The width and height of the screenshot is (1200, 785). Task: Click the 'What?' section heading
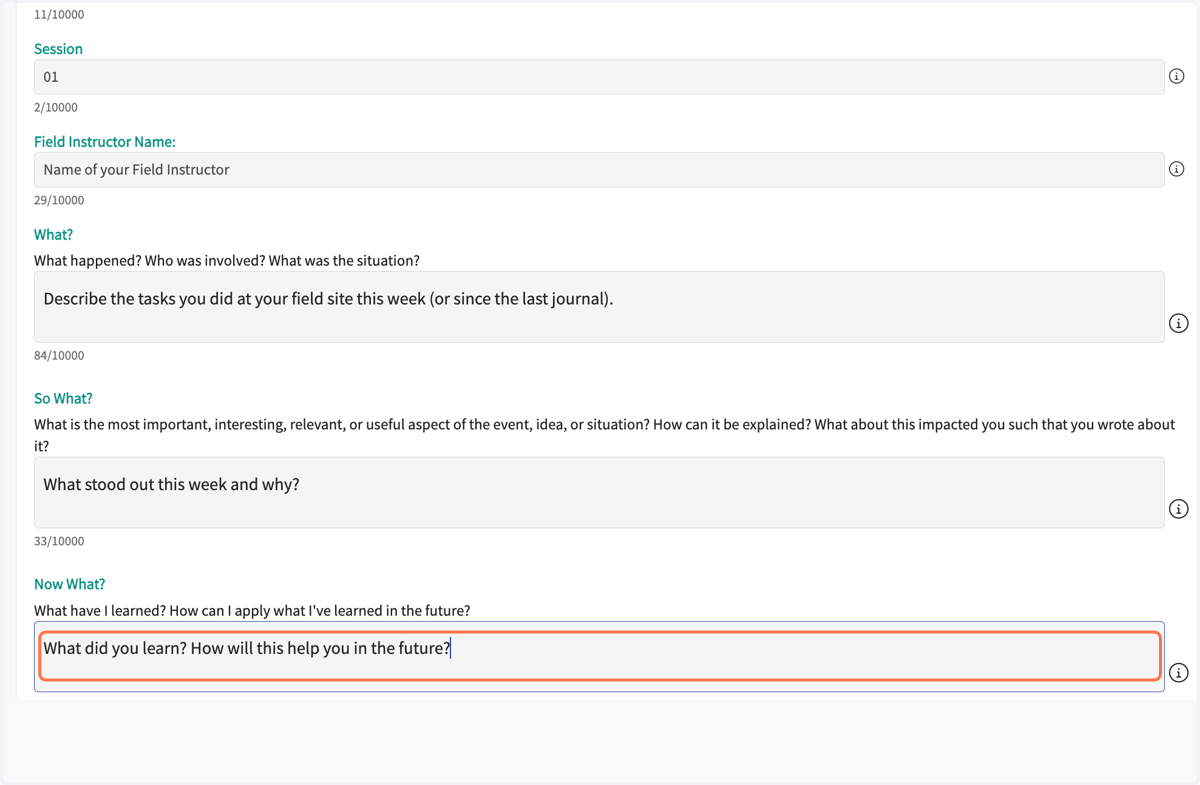(53, 235)
